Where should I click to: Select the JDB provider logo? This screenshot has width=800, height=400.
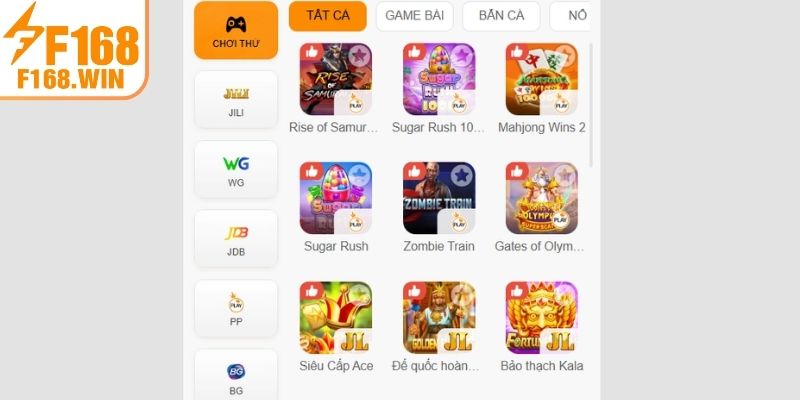236,239
